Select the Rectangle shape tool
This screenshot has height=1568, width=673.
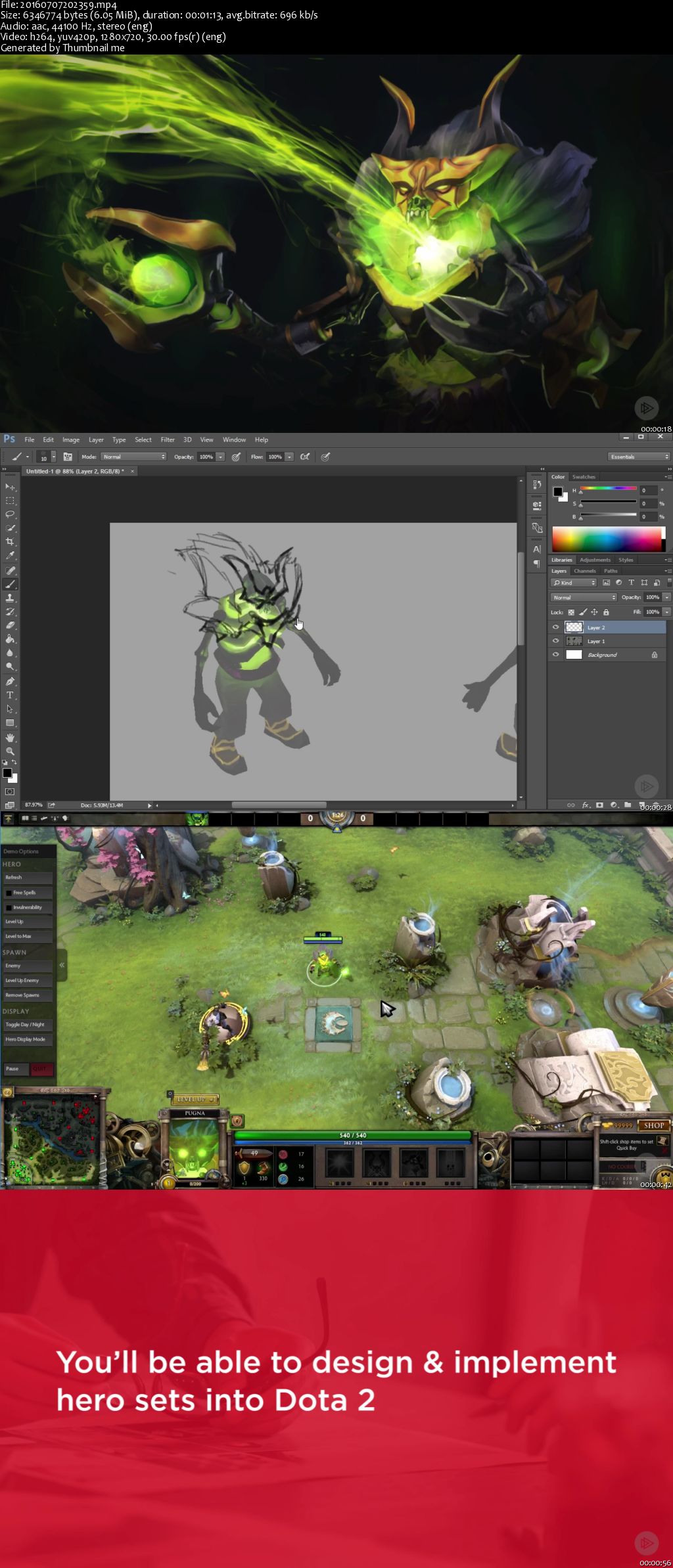tap(10, 723)
